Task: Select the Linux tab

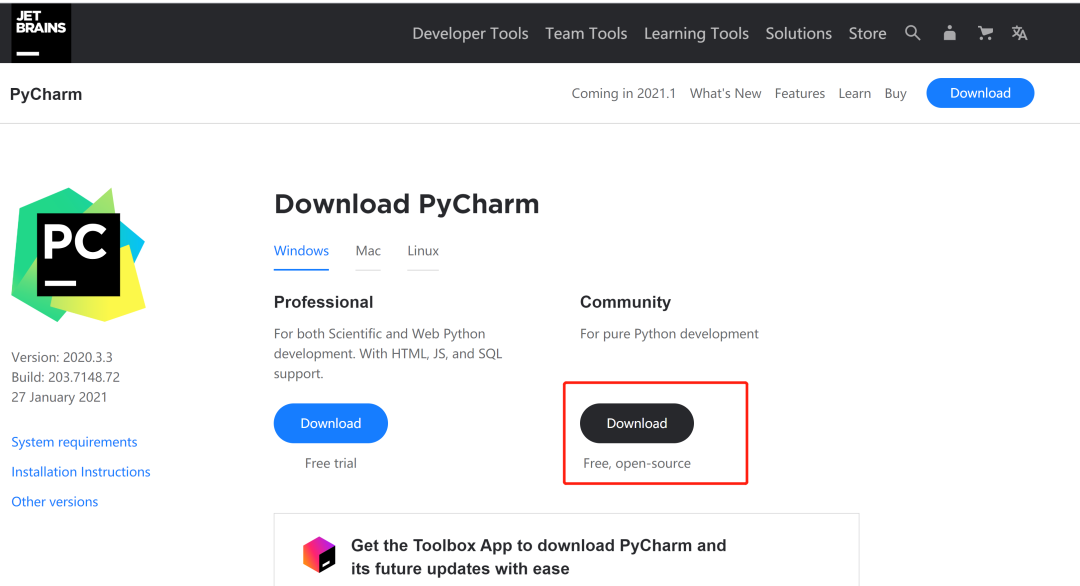Action: pyautogui.click(x=423, y=251)
